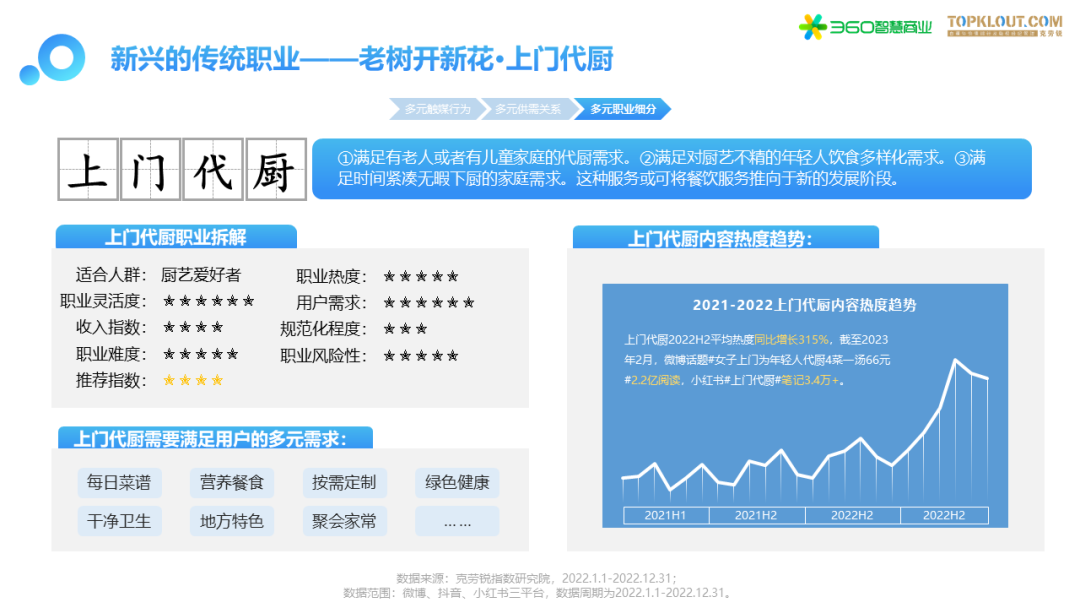Image resolution: width=1080 pixels, height=608 pixels.
Task: Expand the …… tag for more demands
Action: click(x=457, y=521)
